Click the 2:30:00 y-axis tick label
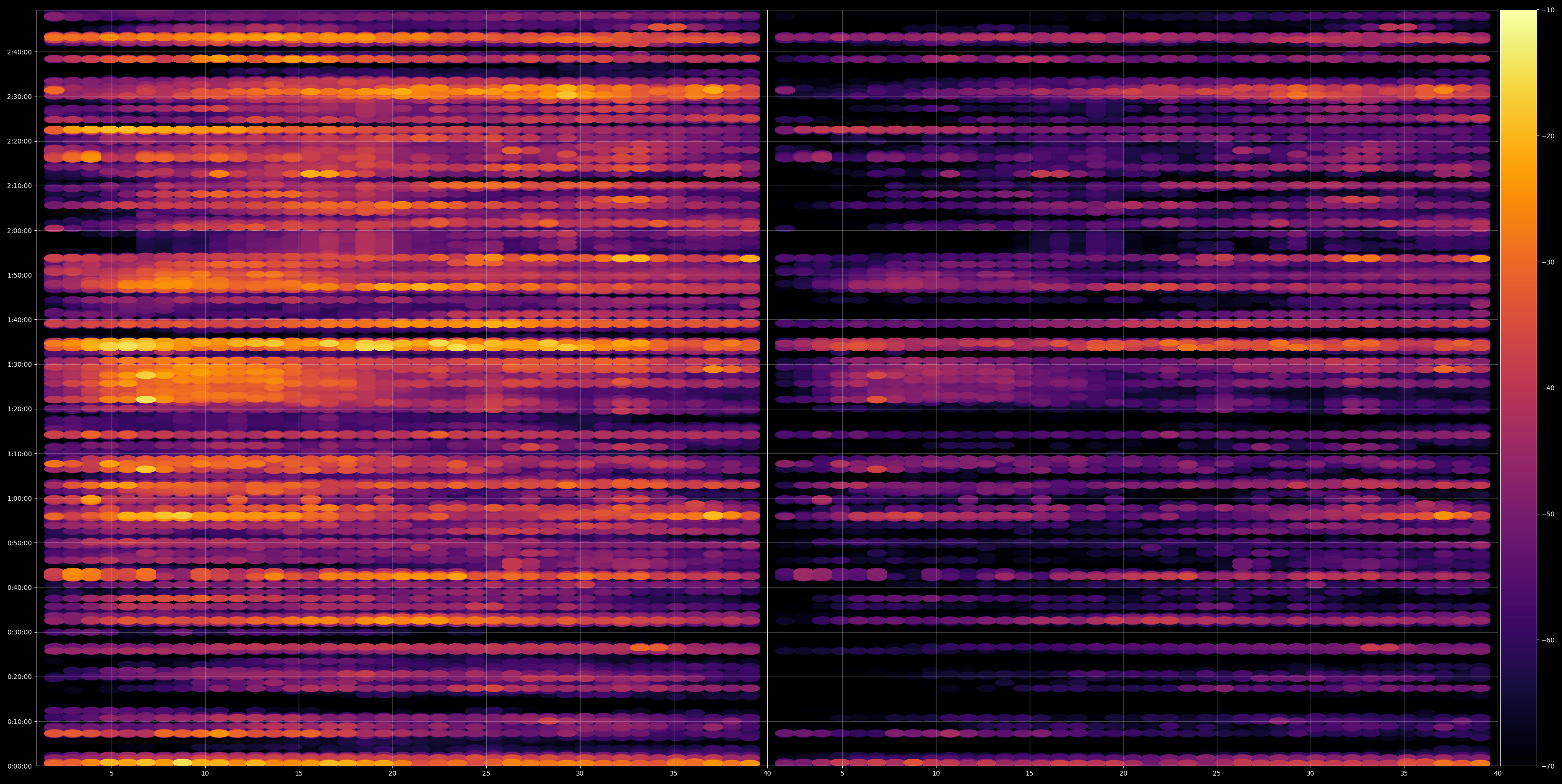Image resolution: width=1562 pixels, height=784 pixels. tap(19, 97)
